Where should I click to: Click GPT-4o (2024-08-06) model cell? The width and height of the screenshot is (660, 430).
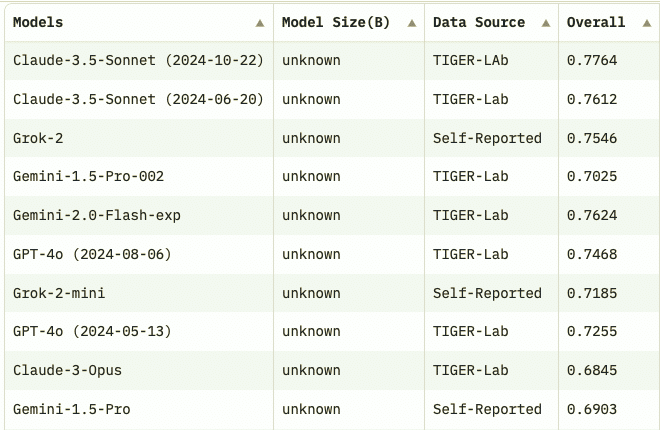tap(92, 254)
